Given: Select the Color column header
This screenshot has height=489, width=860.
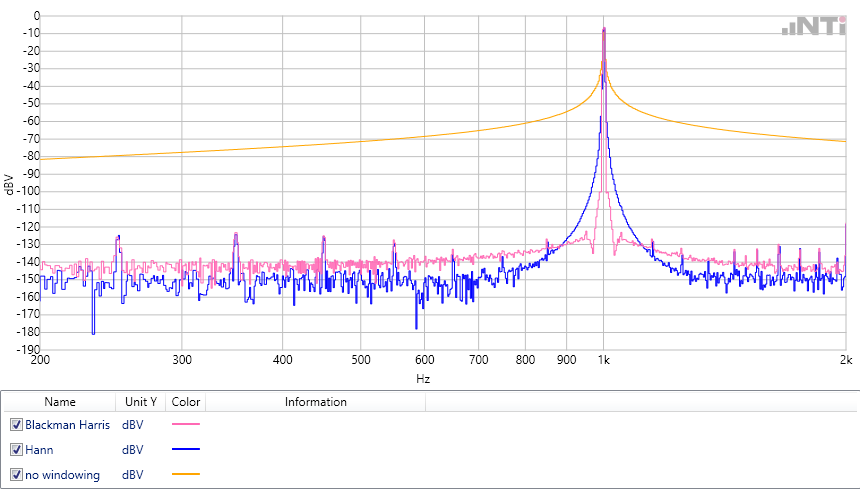Looking at the screenshot, I should pyautogui.click(x=186, y=402).
